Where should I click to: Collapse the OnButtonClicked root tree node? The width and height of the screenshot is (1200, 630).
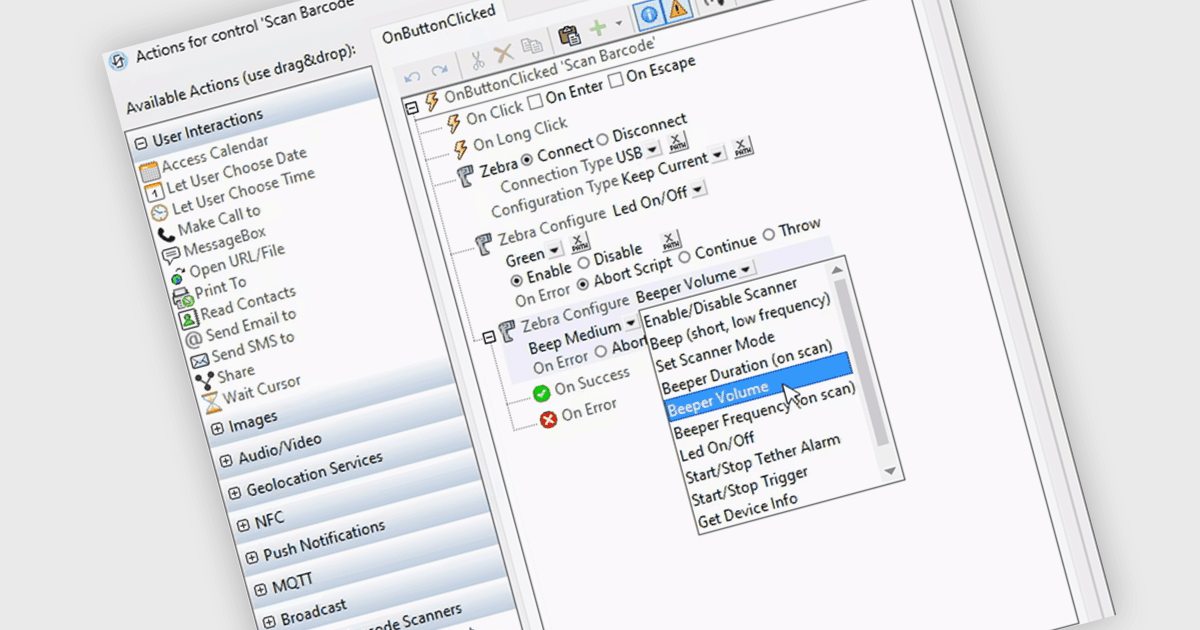pos(411,107)
